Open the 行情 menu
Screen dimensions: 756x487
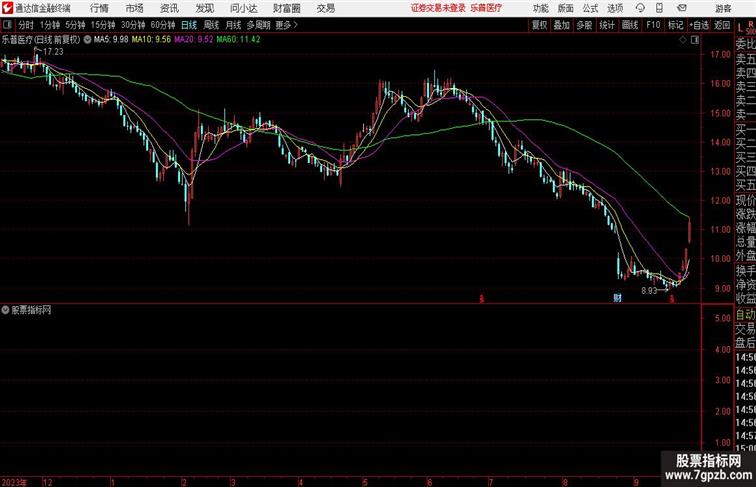tap(99, 8)
